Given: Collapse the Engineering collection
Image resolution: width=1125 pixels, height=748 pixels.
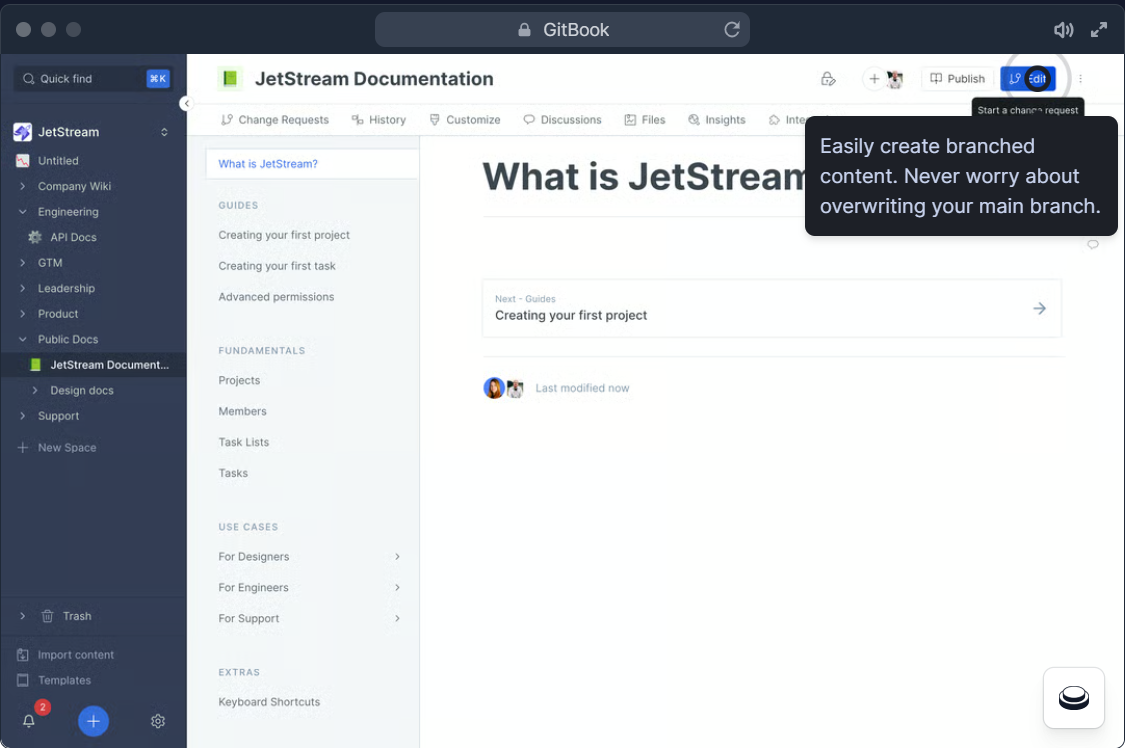Looking at the screenshot, I should 22,212.
